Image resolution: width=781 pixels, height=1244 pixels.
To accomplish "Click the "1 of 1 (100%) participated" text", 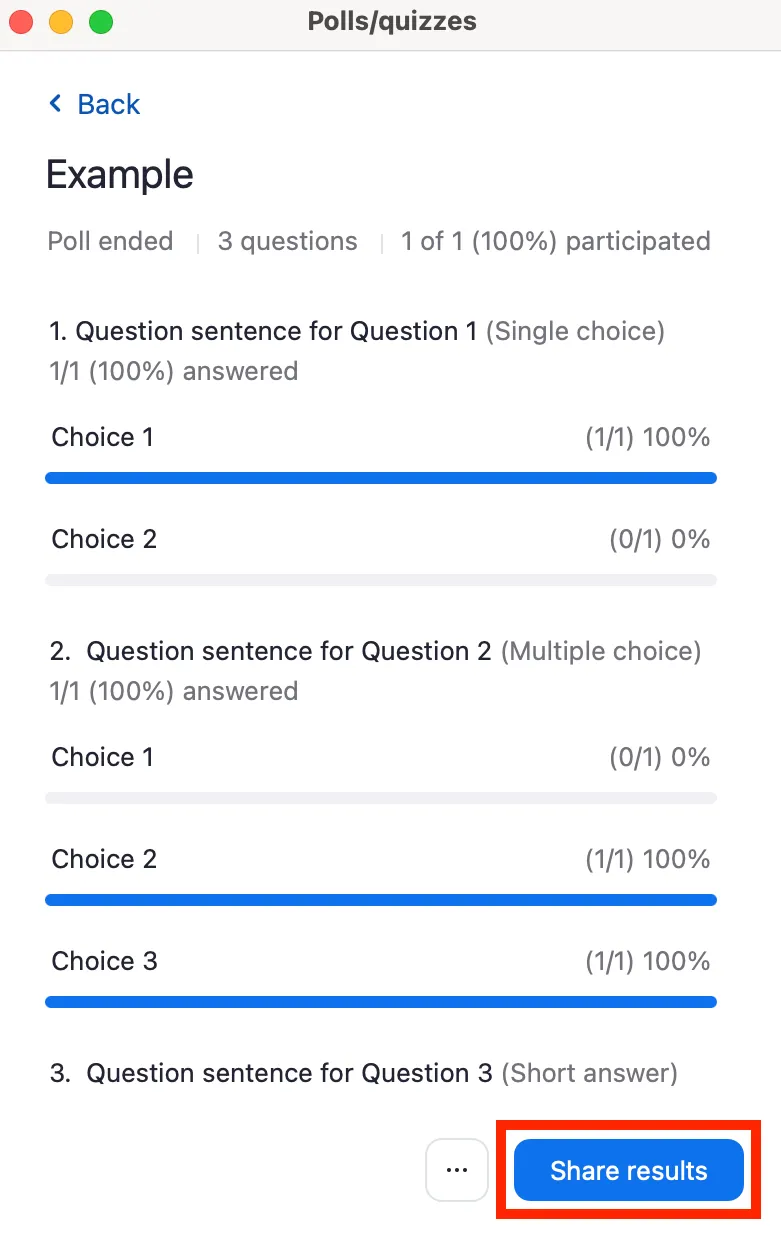I will tap(555, 241).
